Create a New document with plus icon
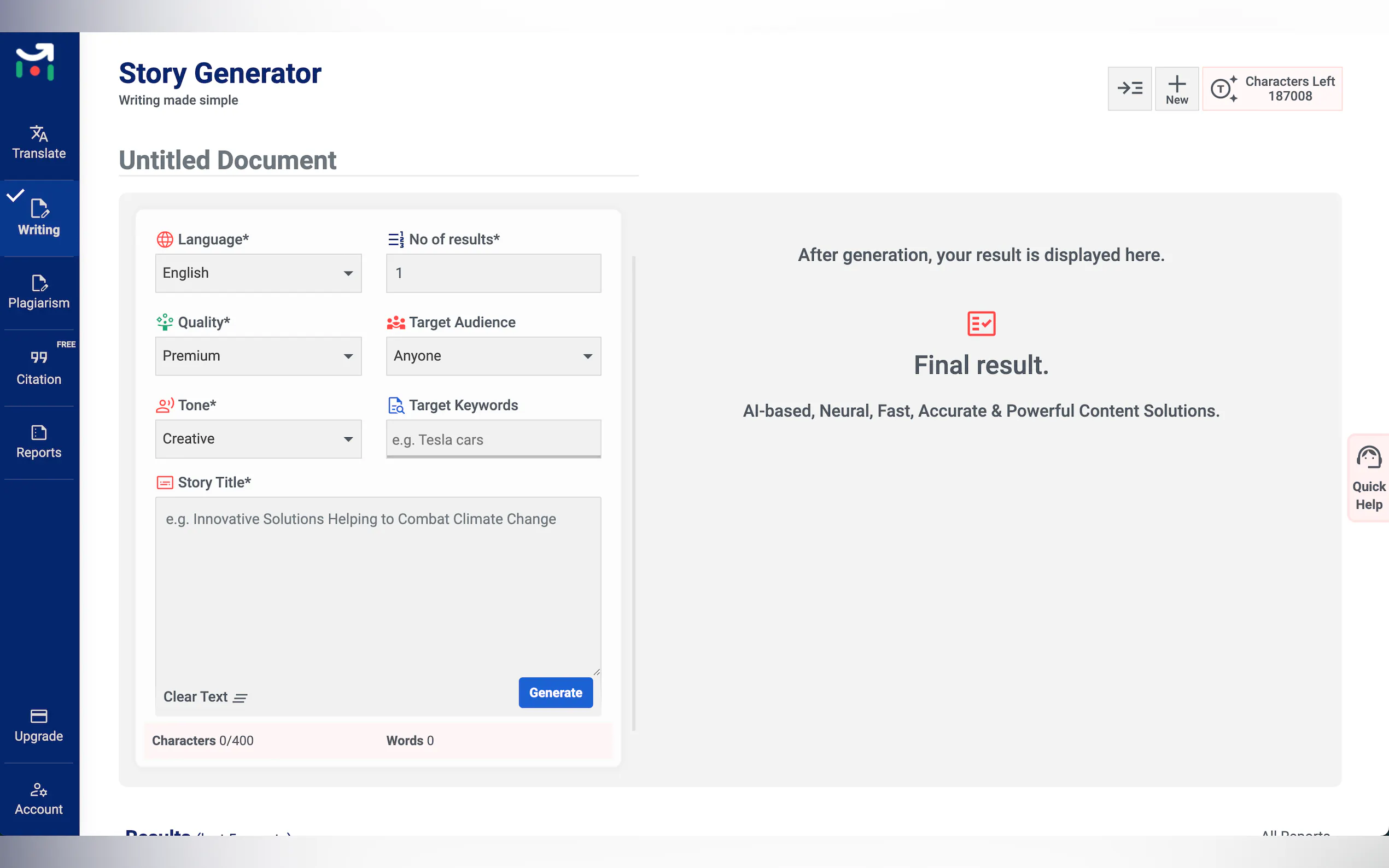 click(x=1176, y=89)
